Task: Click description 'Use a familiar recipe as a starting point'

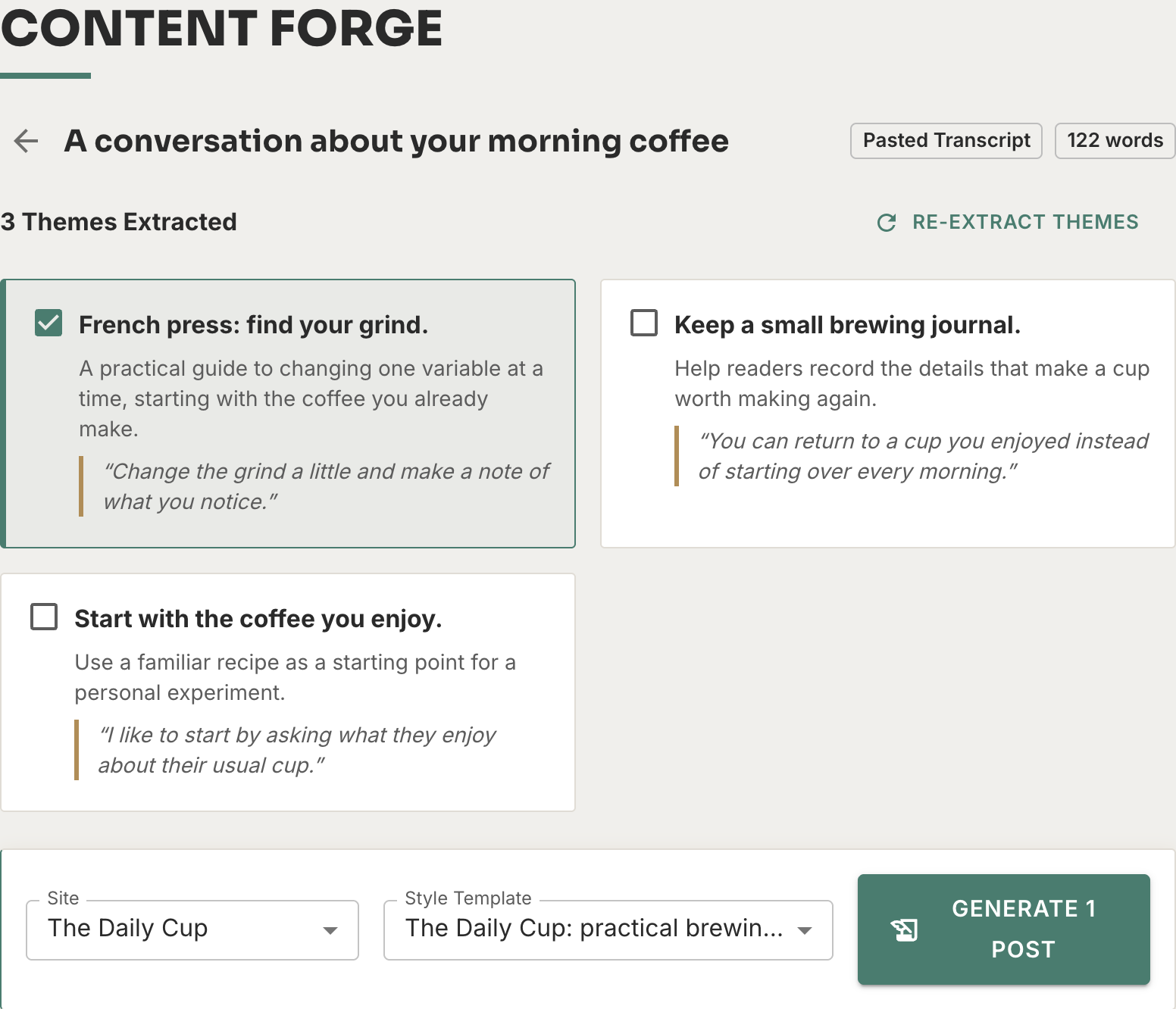Action: [x=295, y=677]
